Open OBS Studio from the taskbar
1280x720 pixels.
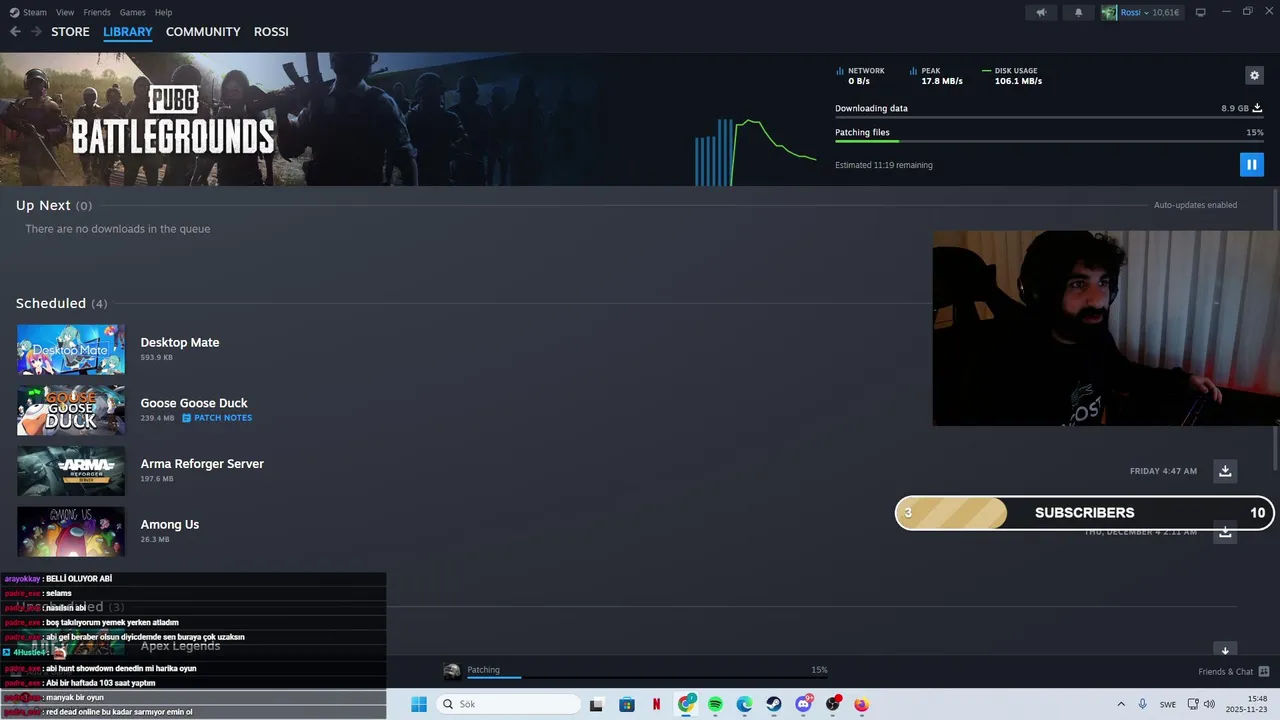(x=833, y=704)
